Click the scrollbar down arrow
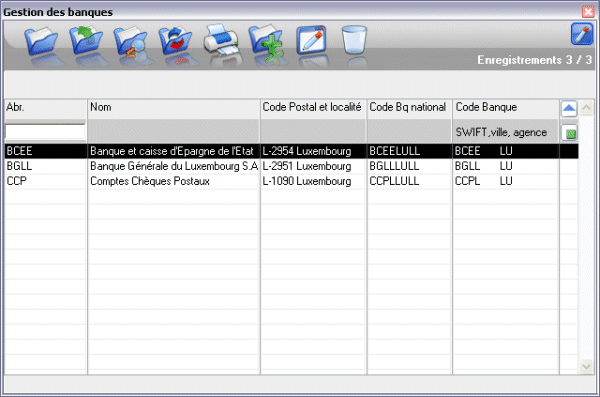Viewport: 600px width, 397px height. (586, 366)
